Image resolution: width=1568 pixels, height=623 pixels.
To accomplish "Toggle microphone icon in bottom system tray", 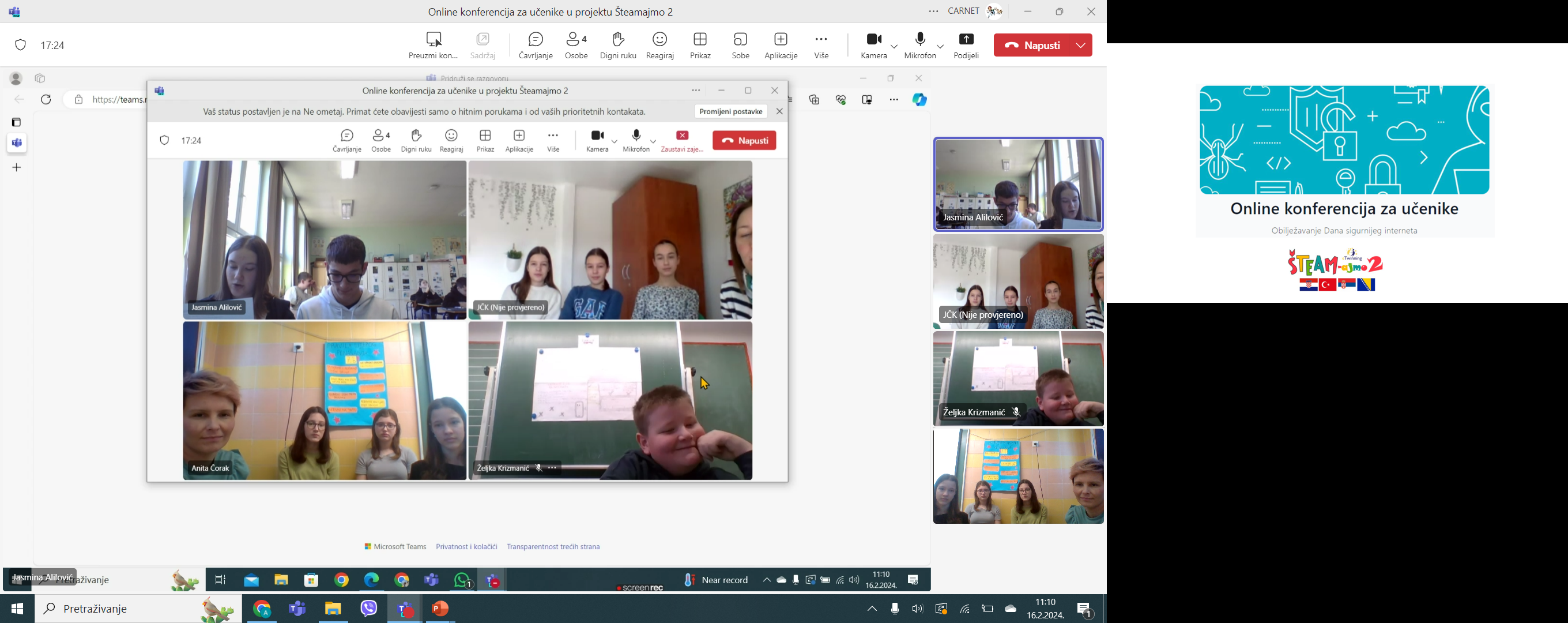I will (x=895, y=609).
